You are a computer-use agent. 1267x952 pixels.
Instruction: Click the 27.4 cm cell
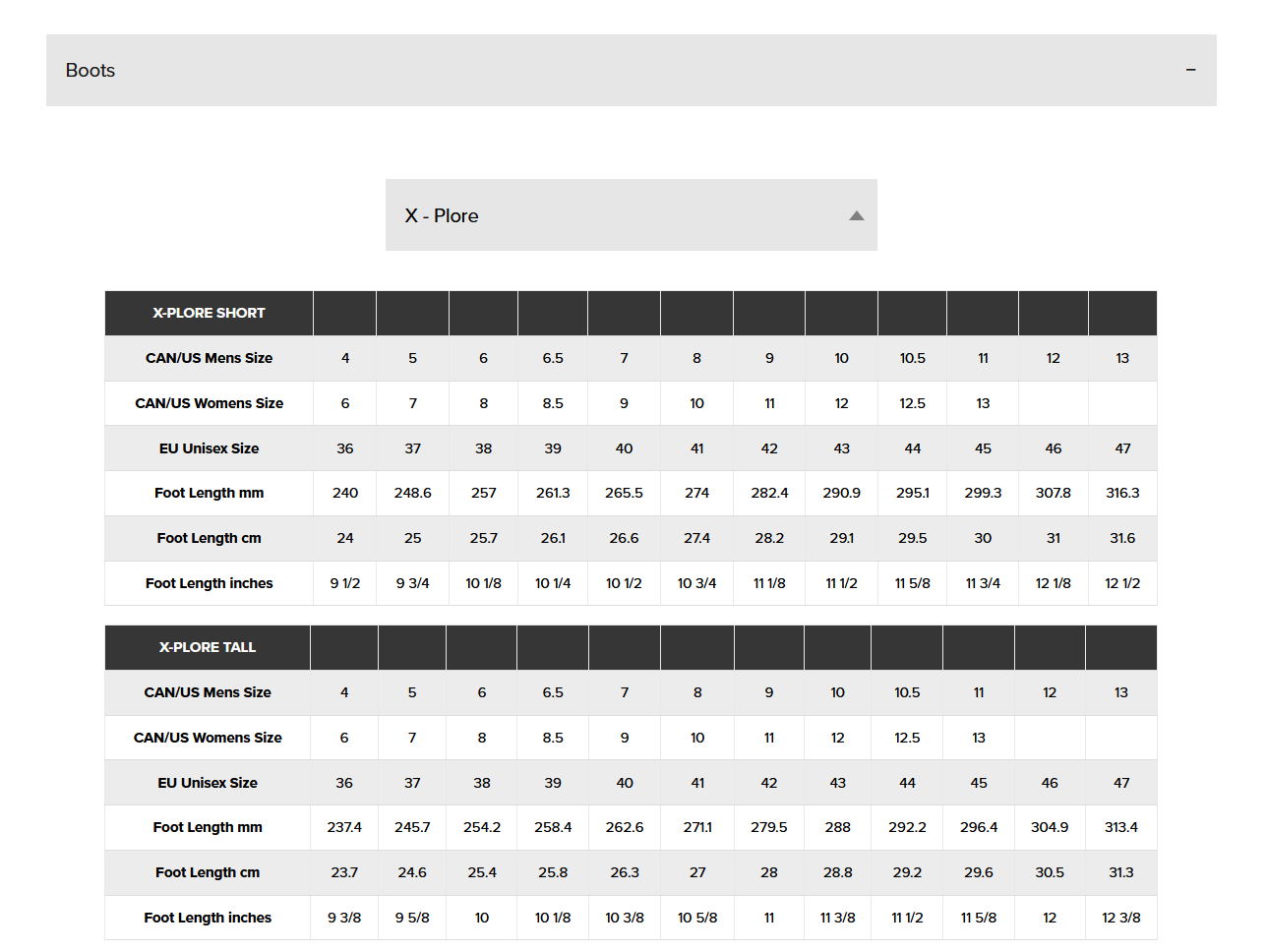[696, 538]
